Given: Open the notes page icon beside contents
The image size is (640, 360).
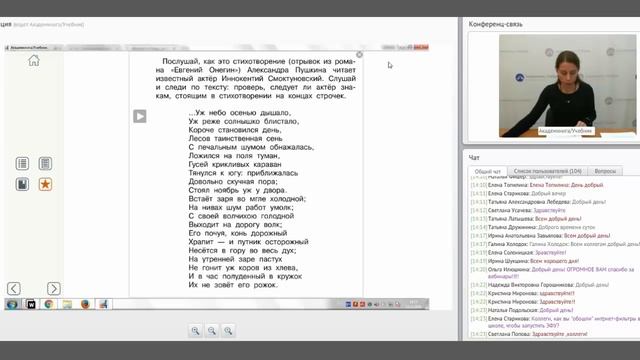Looking at the screenshot, I should [x=45, y=164].
